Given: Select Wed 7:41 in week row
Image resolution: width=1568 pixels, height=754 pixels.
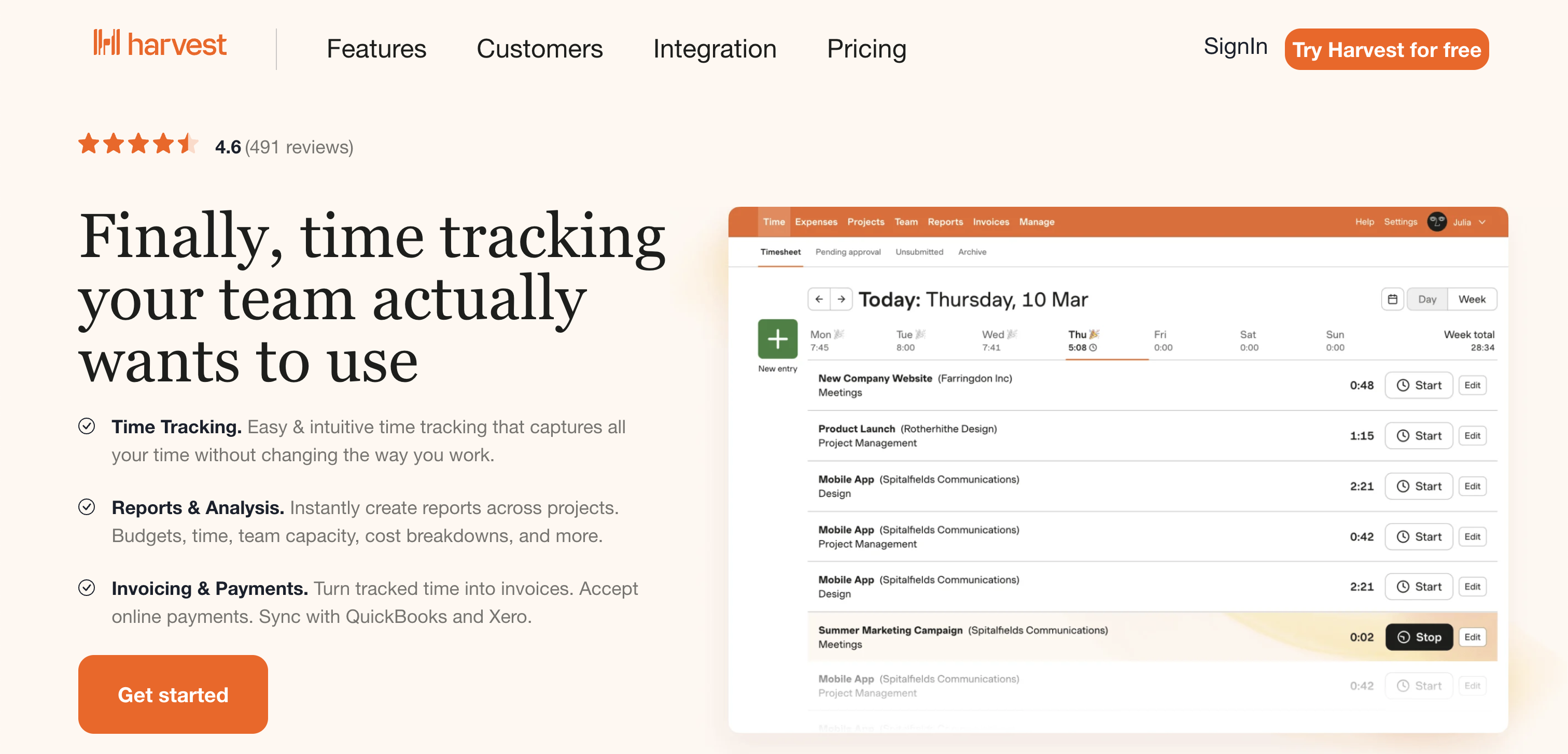Looking at the screenshot, I should (x=999, y=341).
